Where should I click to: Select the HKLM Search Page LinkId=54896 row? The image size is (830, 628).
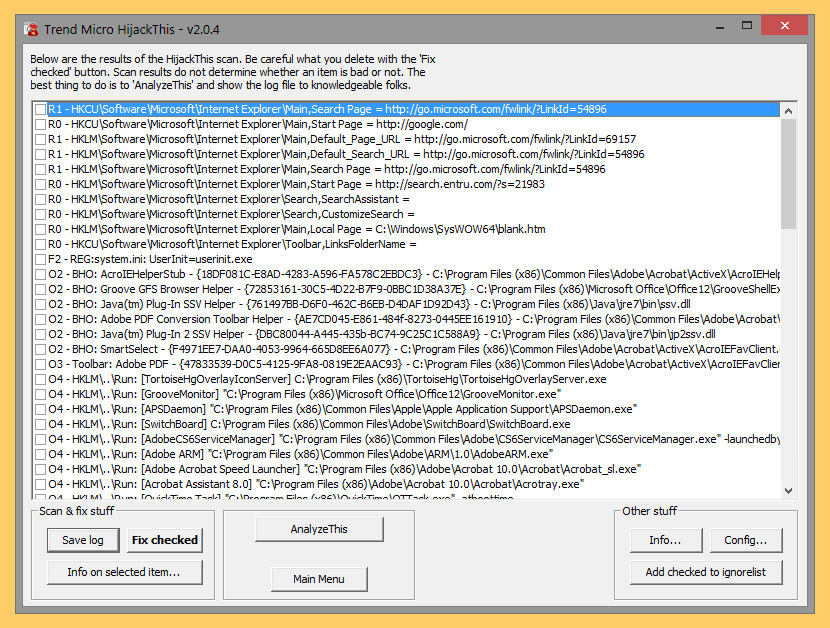407,169
